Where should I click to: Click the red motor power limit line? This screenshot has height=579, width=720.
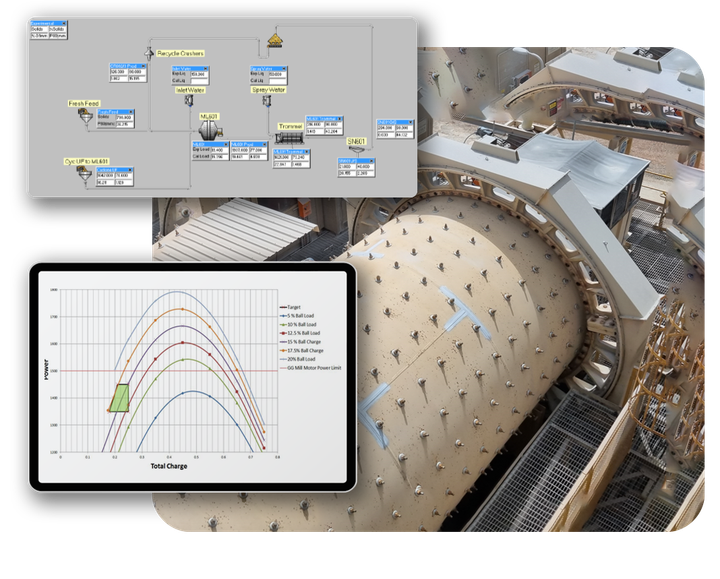[169, 371]
